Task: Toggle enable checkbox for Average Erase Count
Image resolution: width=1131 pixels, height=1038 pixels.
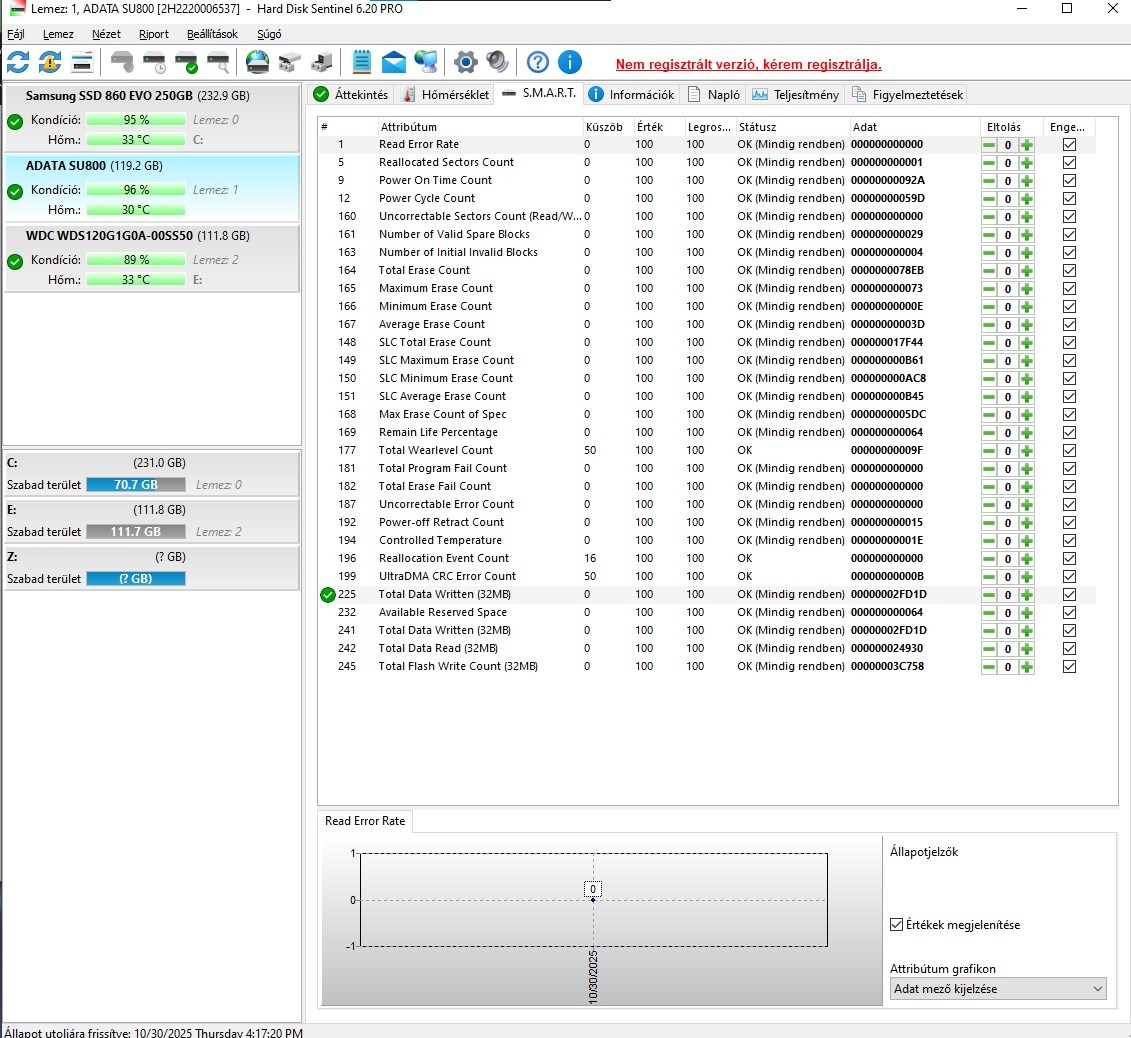Action: click(x=1069, y=325)
